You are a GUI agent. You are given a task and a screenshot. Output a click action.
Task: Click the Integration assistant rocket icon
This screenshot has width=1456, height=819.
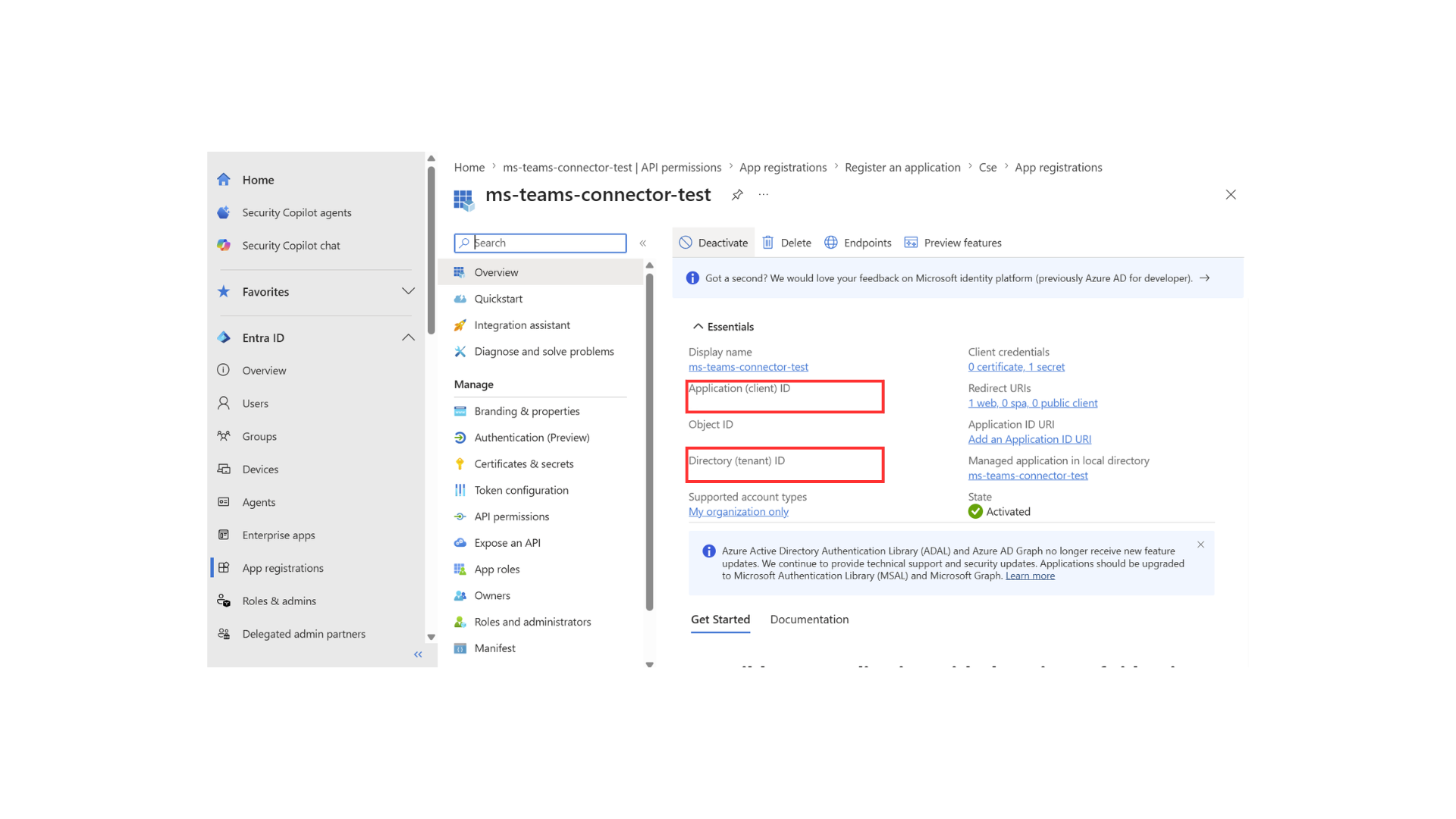coord(460,325)
